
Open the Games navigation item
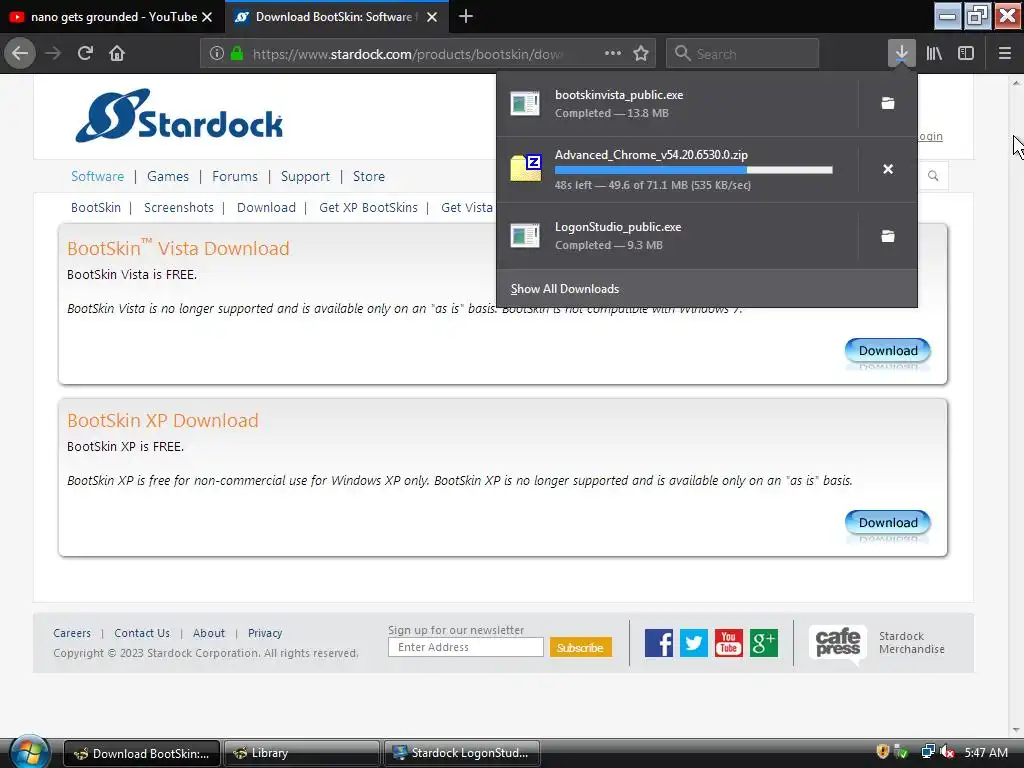[168, 176]
